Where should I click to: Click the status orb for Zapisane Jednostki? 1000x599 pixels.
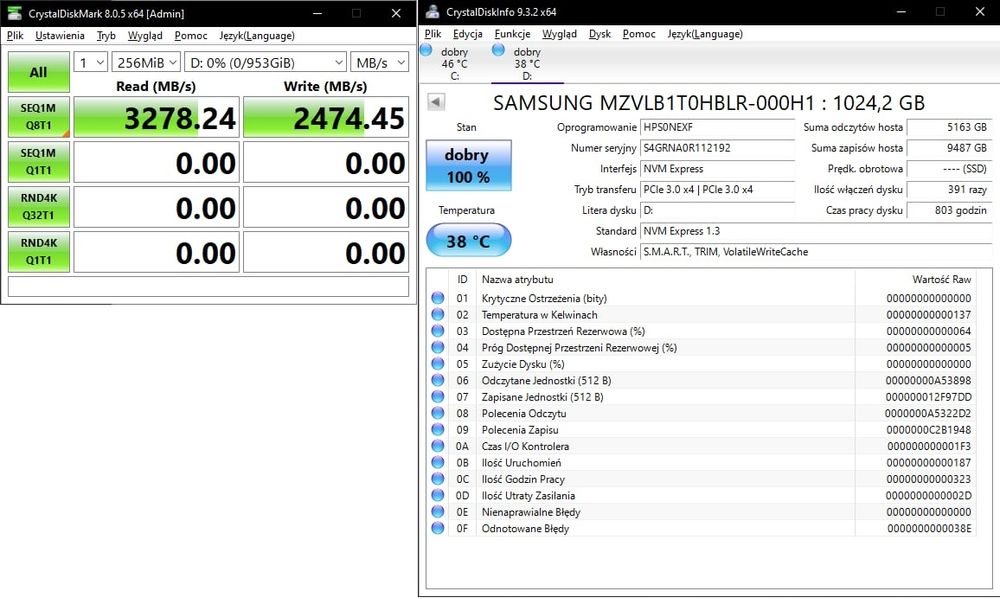click(x=438, y=397)
